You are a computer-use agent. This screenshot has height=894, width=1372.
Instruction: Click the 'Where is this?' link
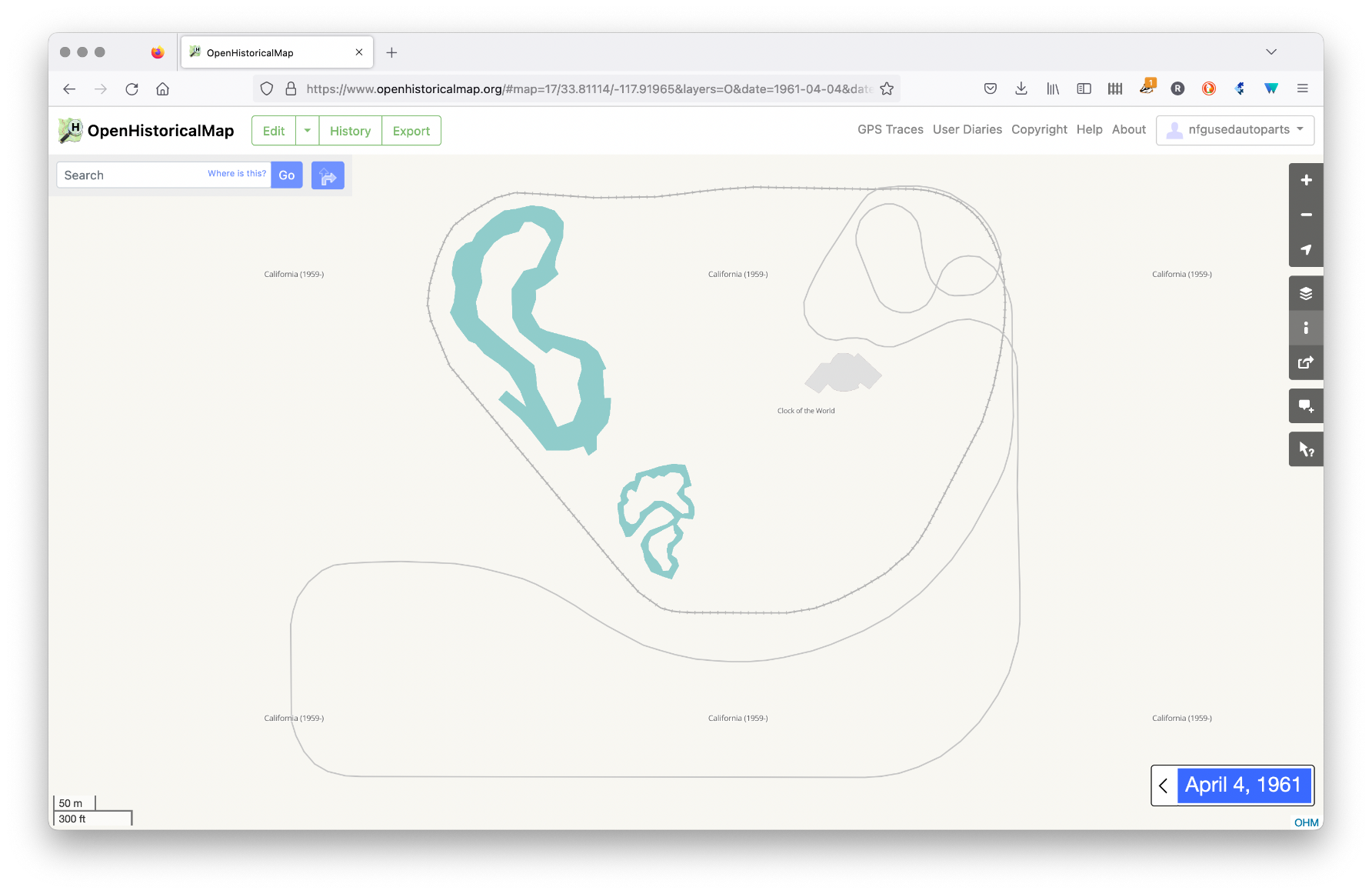[x=236, y=174]
